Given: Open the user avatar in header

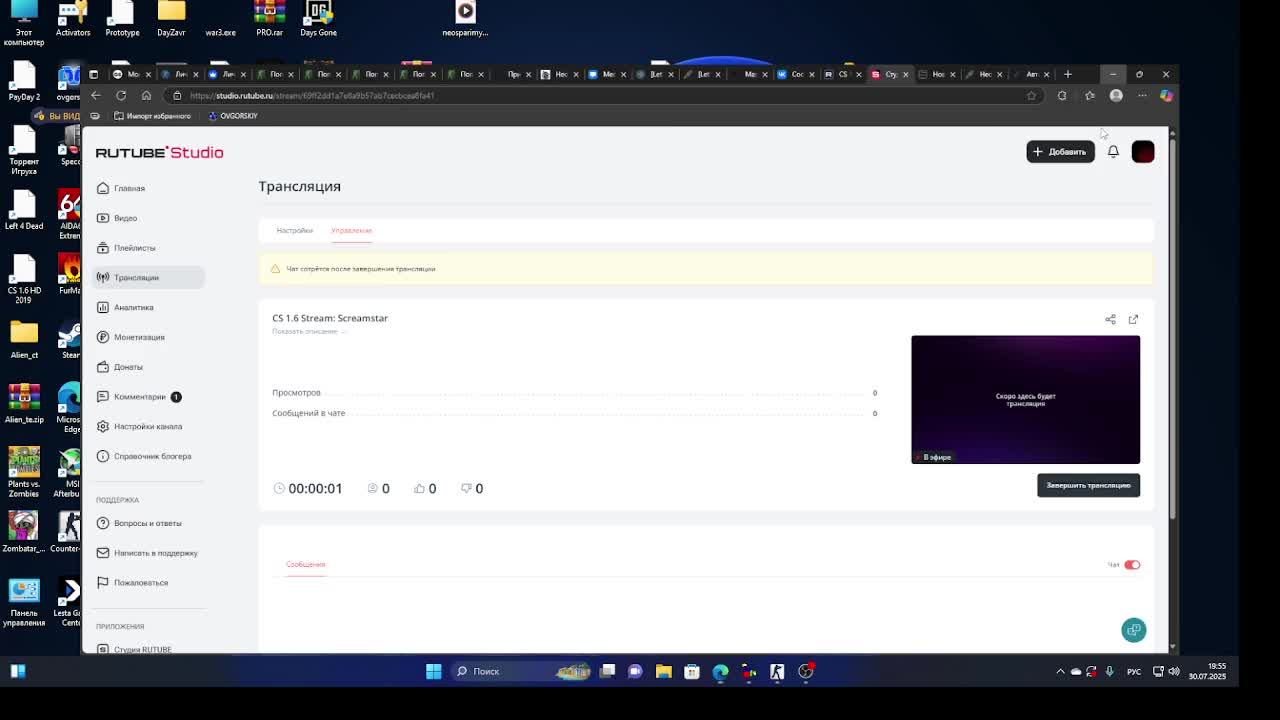Looking at the screenshot, I should click(x=1143, y=151).
